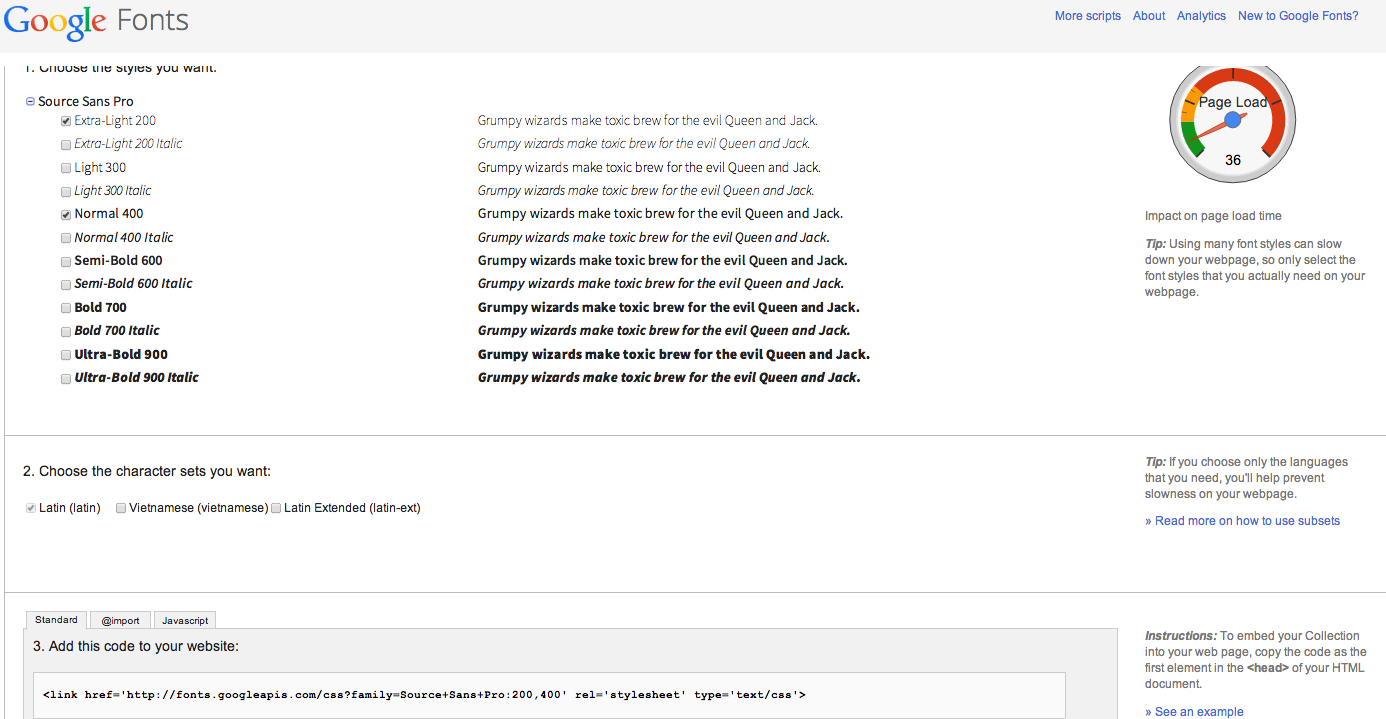
Task: Open the New to Google Fonts? link
Action: point(1298,16)
